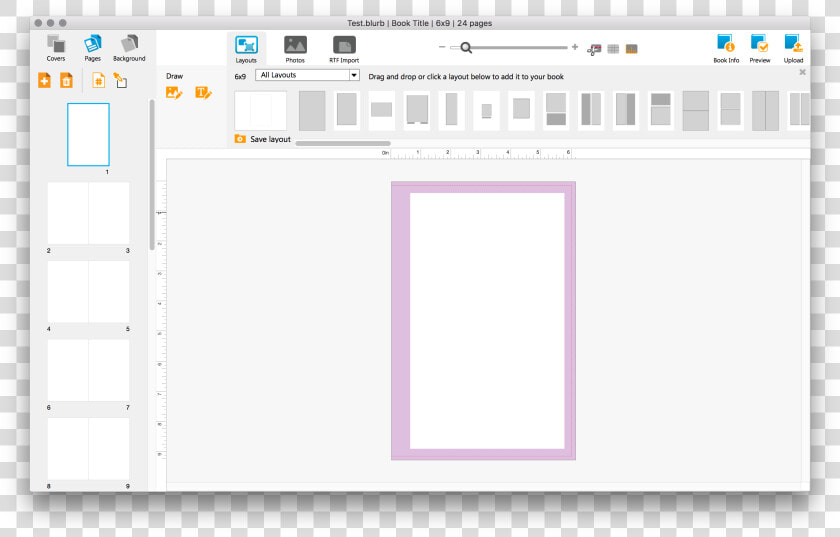Select the draw text box tool
The image size is (840, 537).
tap(203, 93)
